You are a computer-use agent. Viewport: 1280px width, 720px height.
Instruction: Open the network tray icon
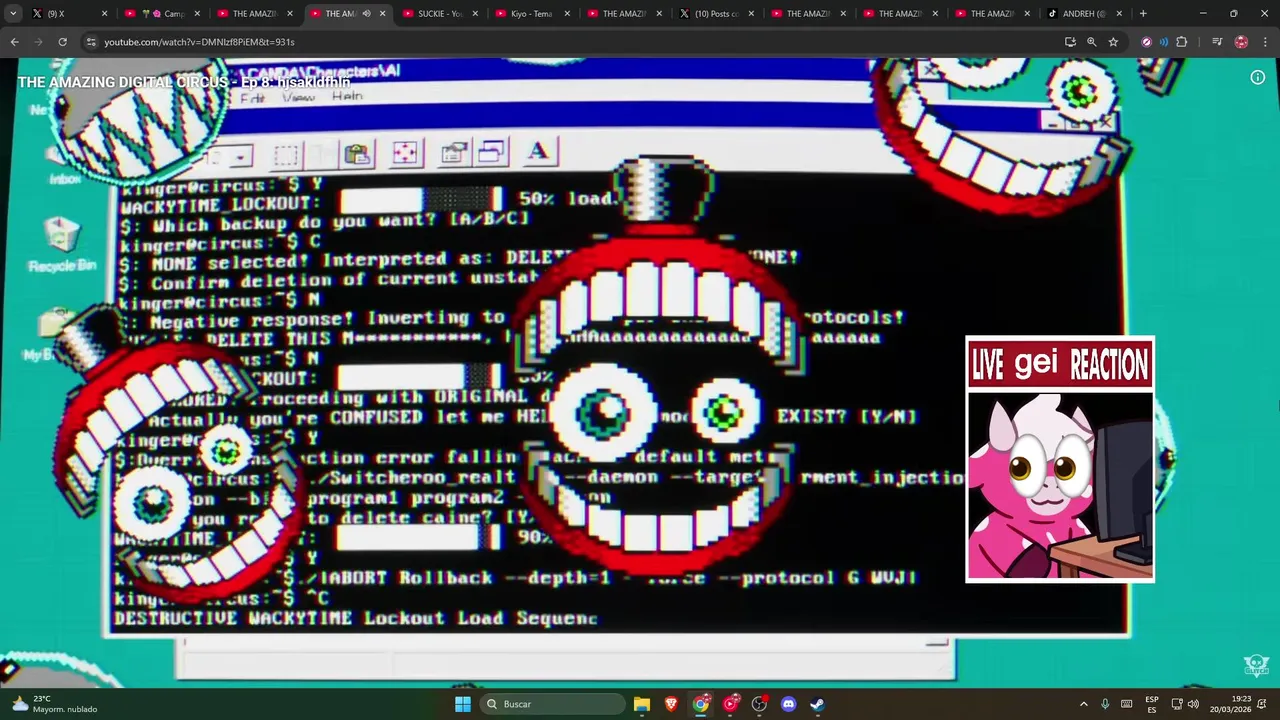(x=1177, y=704)
